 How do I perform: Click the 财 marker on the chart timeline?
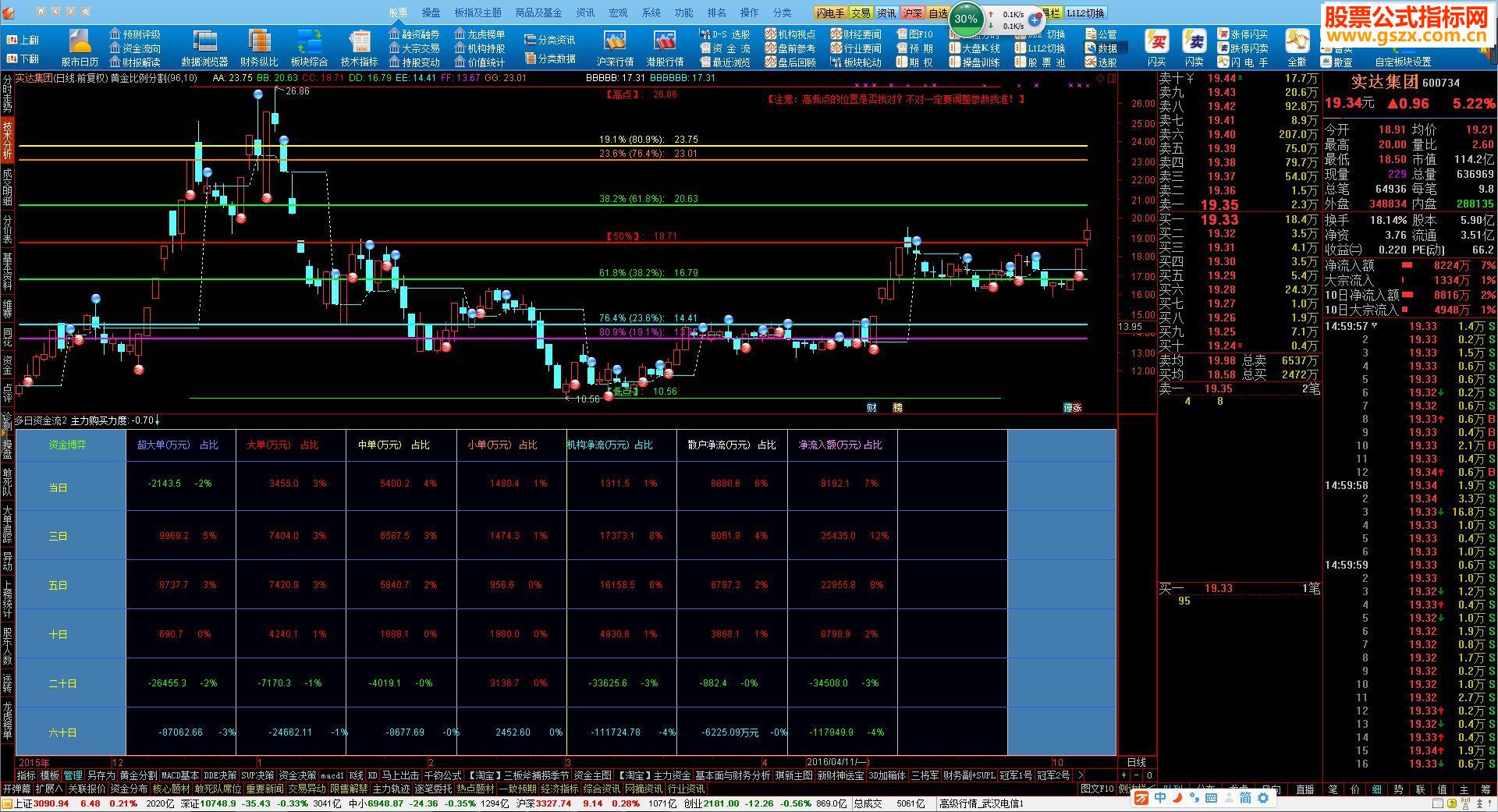tap(871, 407)
